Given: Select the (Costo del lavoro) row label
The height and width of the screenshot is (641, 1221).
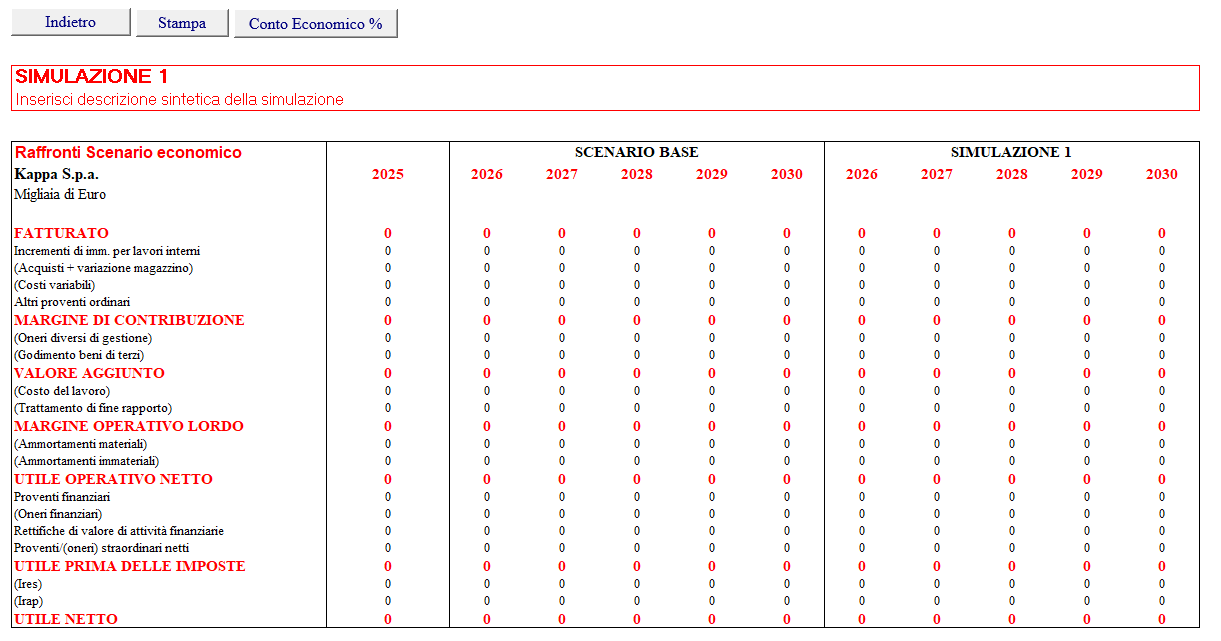Looking at the screenshot, I should coord(62,391).
